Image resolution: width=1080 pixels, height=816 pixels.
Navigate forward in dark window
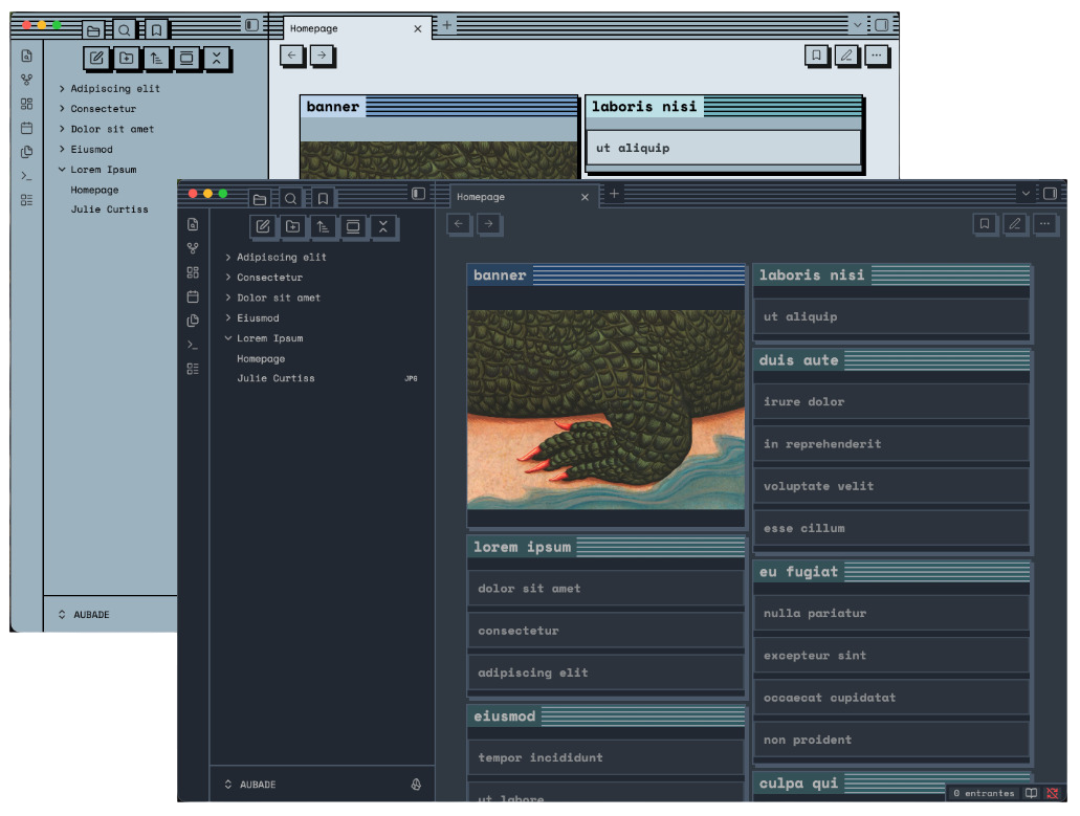pos(489,224)
